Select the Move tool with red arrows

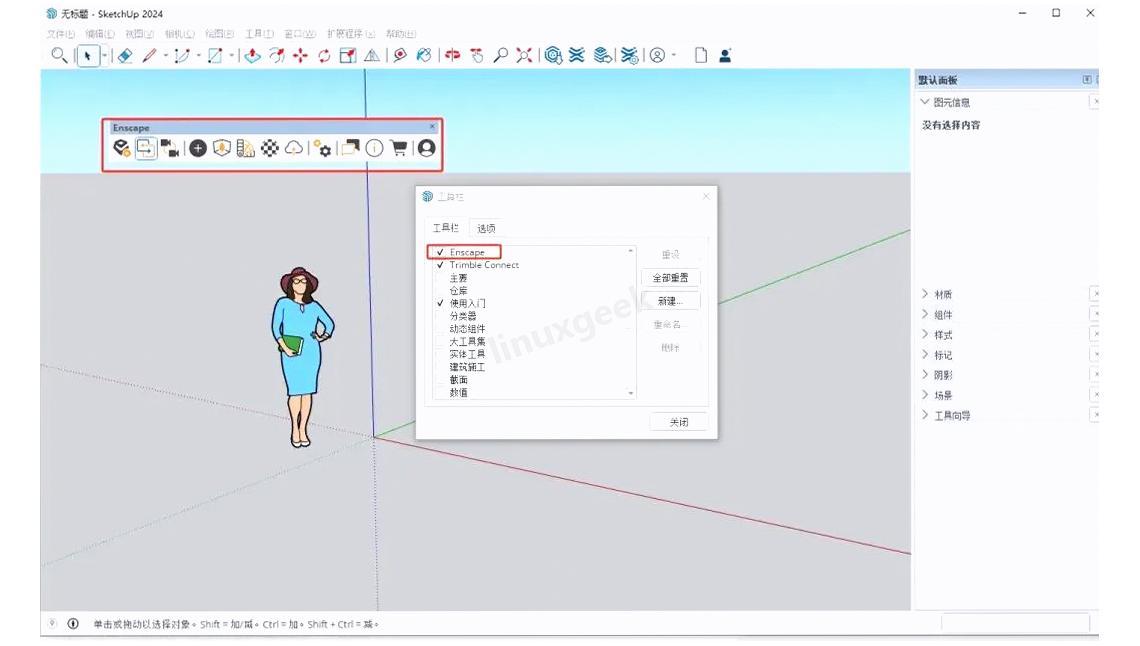click(x=300, y=56)
